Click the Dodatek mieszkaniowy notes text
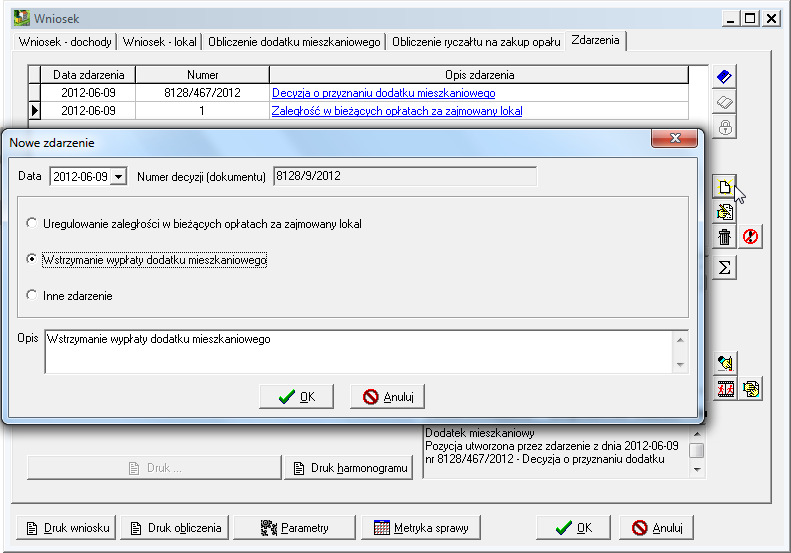 click(552, 446)
